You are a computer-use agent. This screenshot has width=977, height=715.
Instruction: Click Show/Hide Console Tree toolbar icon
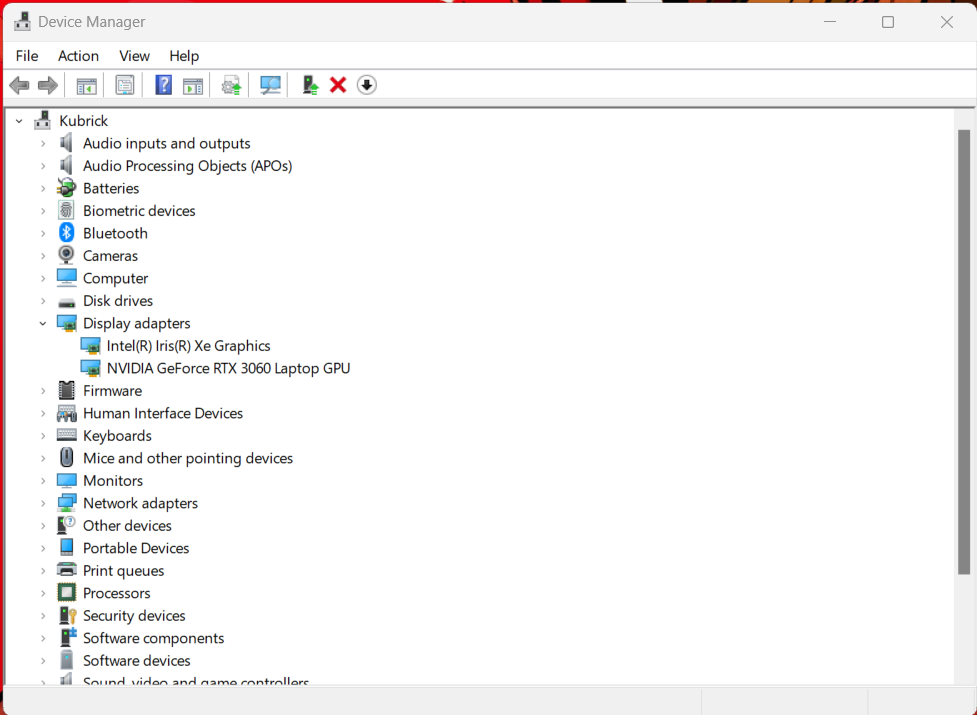coord(87,85)
